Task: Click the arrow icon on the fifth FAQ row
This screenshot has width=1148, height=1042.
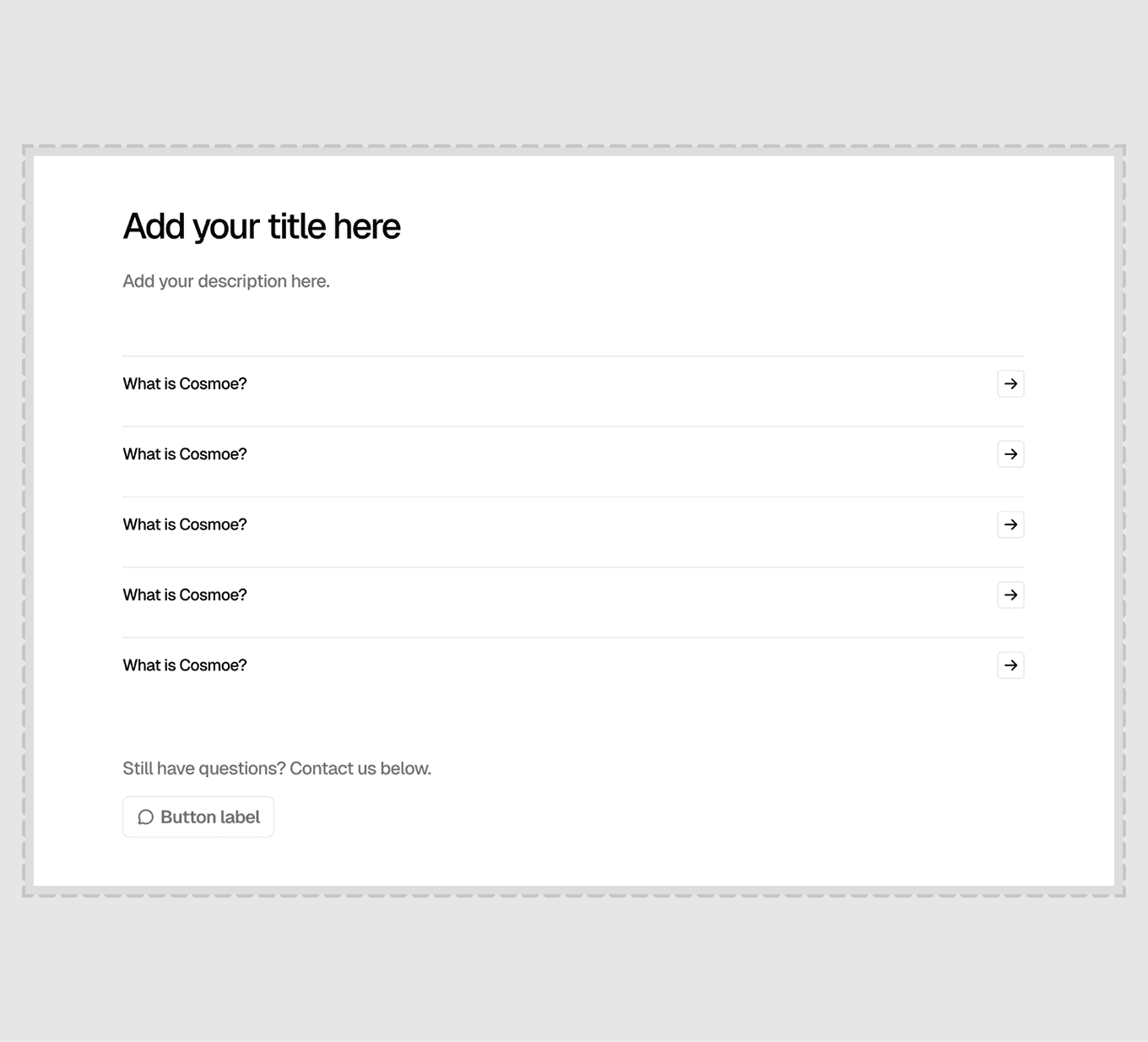Action: tap(1010, 665)
